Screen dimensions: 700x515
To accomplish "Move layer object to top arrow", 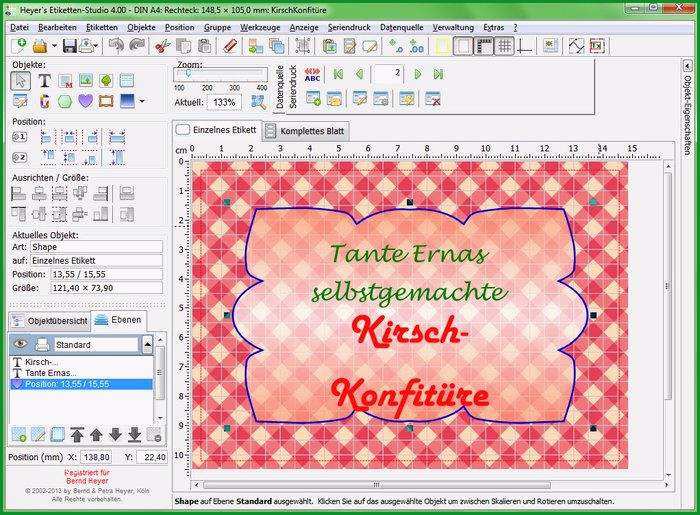I will [x=78, y=434].
